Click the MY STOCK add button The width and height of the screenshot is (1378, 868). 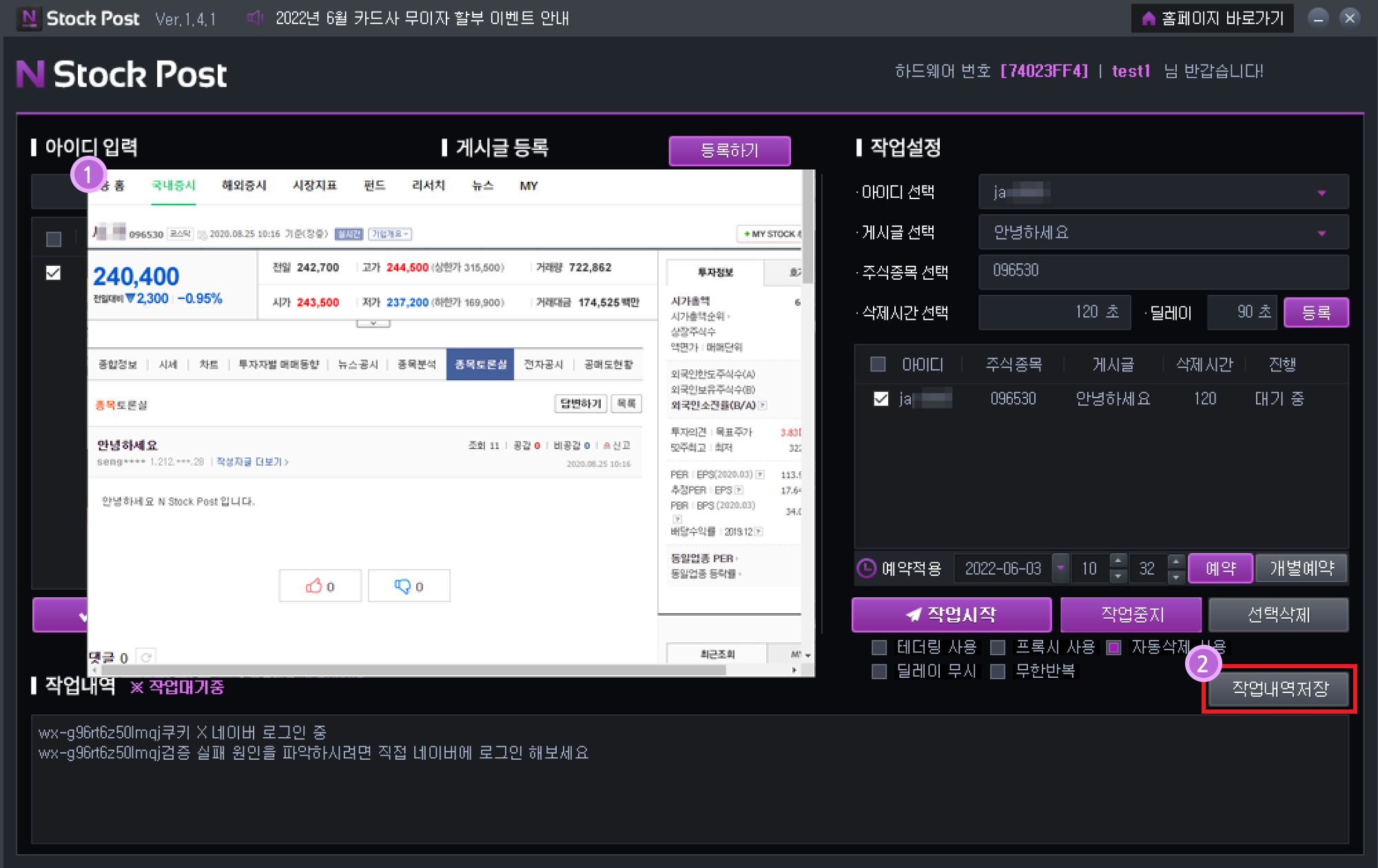(x=770, y=234)
